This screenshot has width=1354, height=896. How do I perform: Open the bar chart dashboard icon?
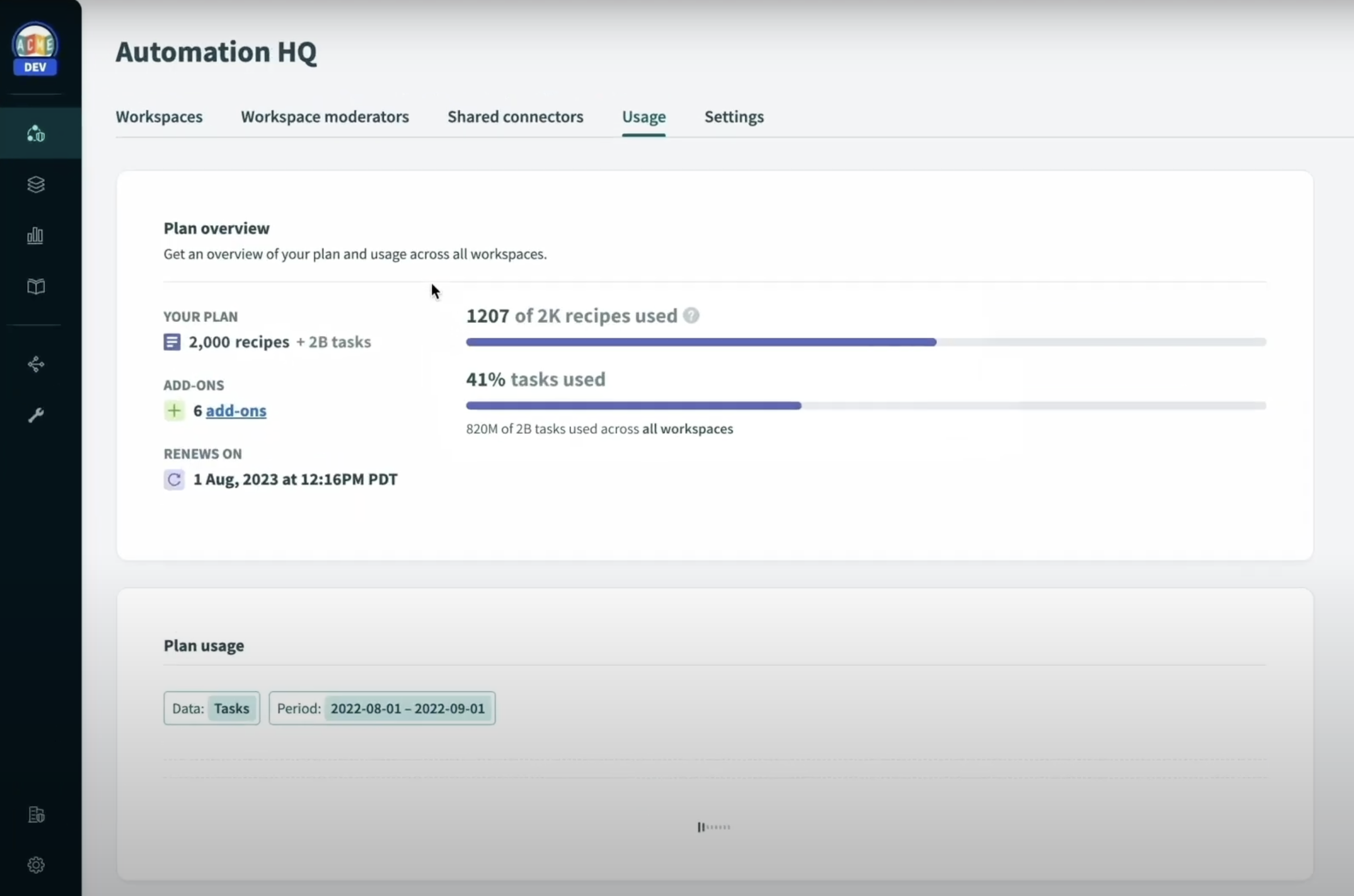35,235
